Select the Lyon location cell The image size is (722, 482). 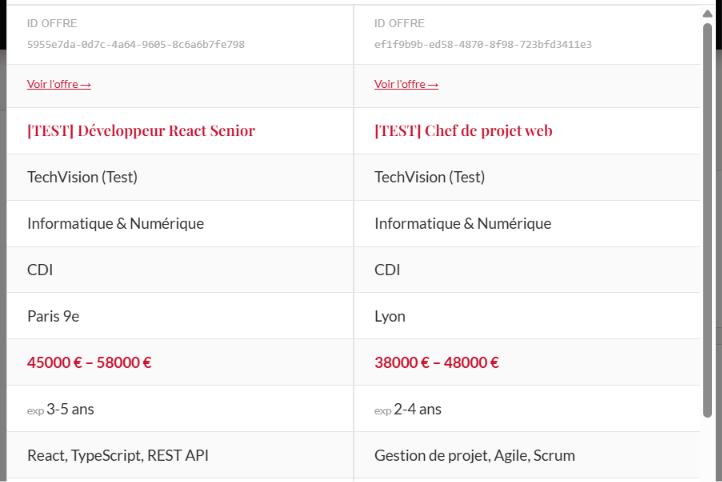[527, 316]
